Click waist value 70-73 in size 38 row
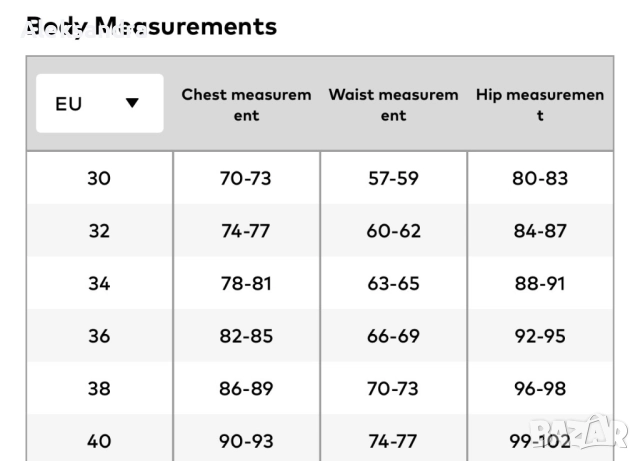 coord(393,388)
